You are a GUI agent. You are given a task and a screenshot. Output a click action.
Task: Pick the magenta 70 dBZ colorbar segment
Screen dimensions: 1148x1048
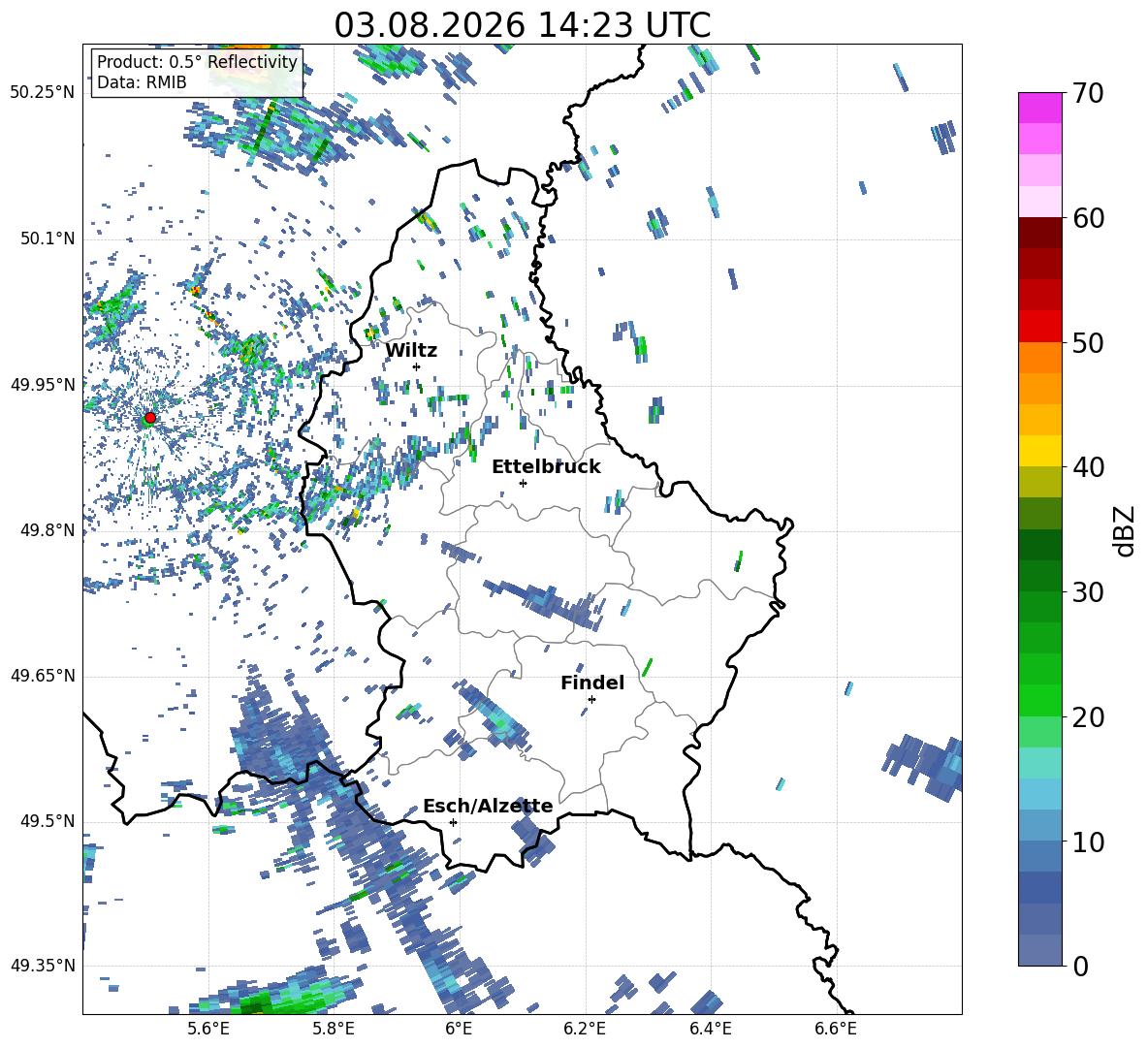1039,108
